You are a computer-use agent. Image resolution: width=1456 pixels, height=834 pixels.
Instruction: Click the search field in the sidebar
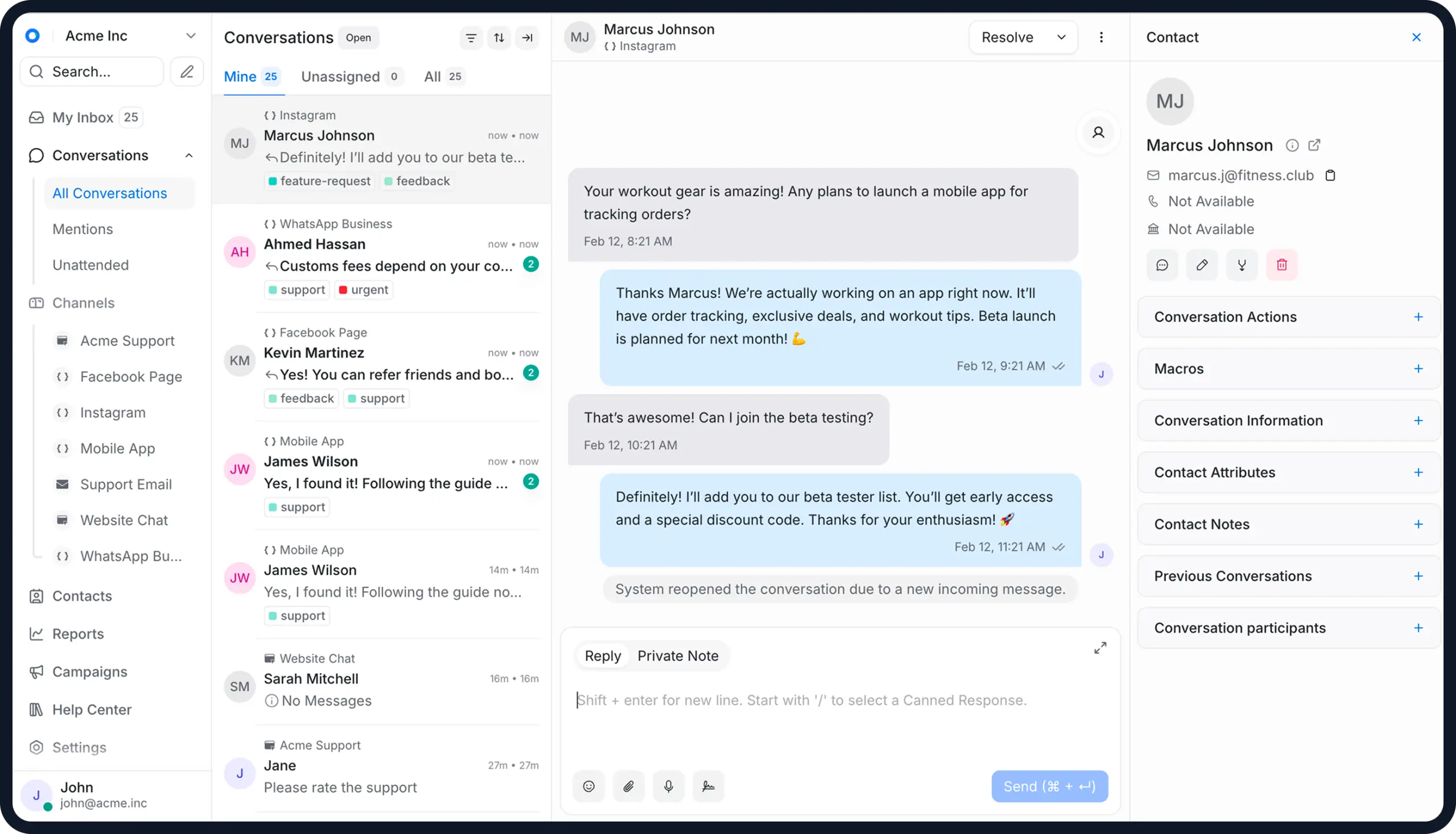tap(92, 71)
